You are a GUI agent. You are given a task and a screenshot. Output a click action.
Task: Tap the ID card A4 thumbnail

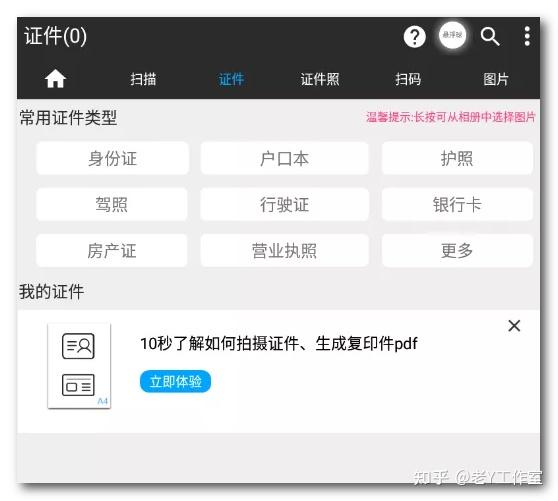pyautogui.click(x=79, y=366)
